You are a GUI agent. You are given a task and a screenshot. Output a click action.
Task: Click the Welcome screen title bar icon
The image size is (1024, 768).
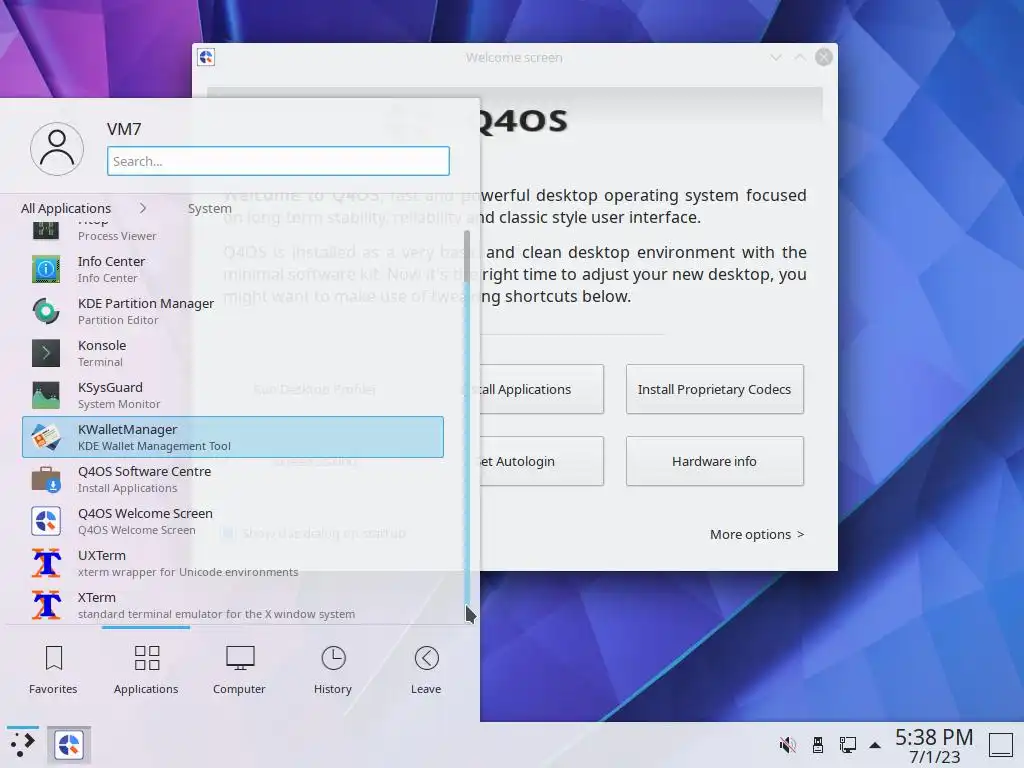point(206,57)
